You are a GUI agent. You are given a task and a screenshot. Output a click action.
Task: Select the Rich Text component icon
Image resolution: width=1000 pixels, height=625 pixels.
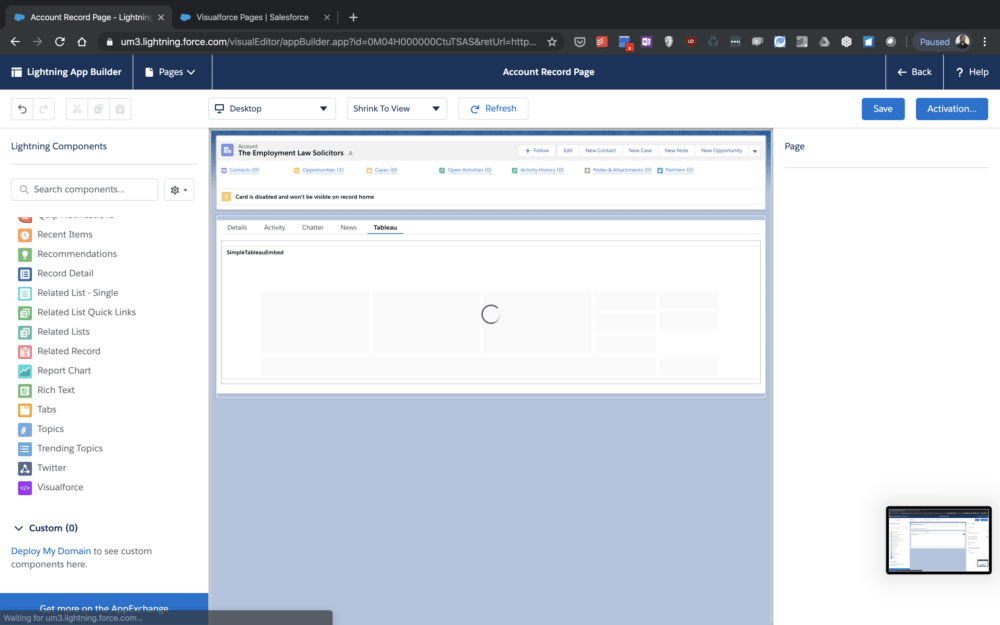[x=25, y=390]
